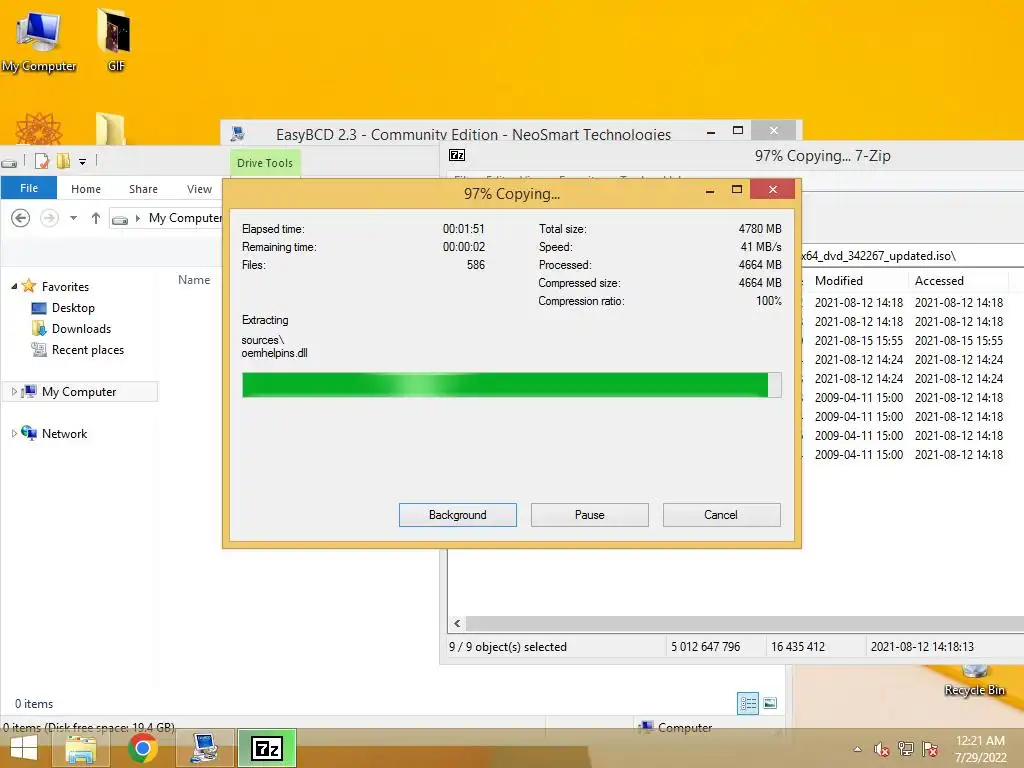Pause the 7-Zip extraction
The image size is (1024, 768).
(589, 515)
